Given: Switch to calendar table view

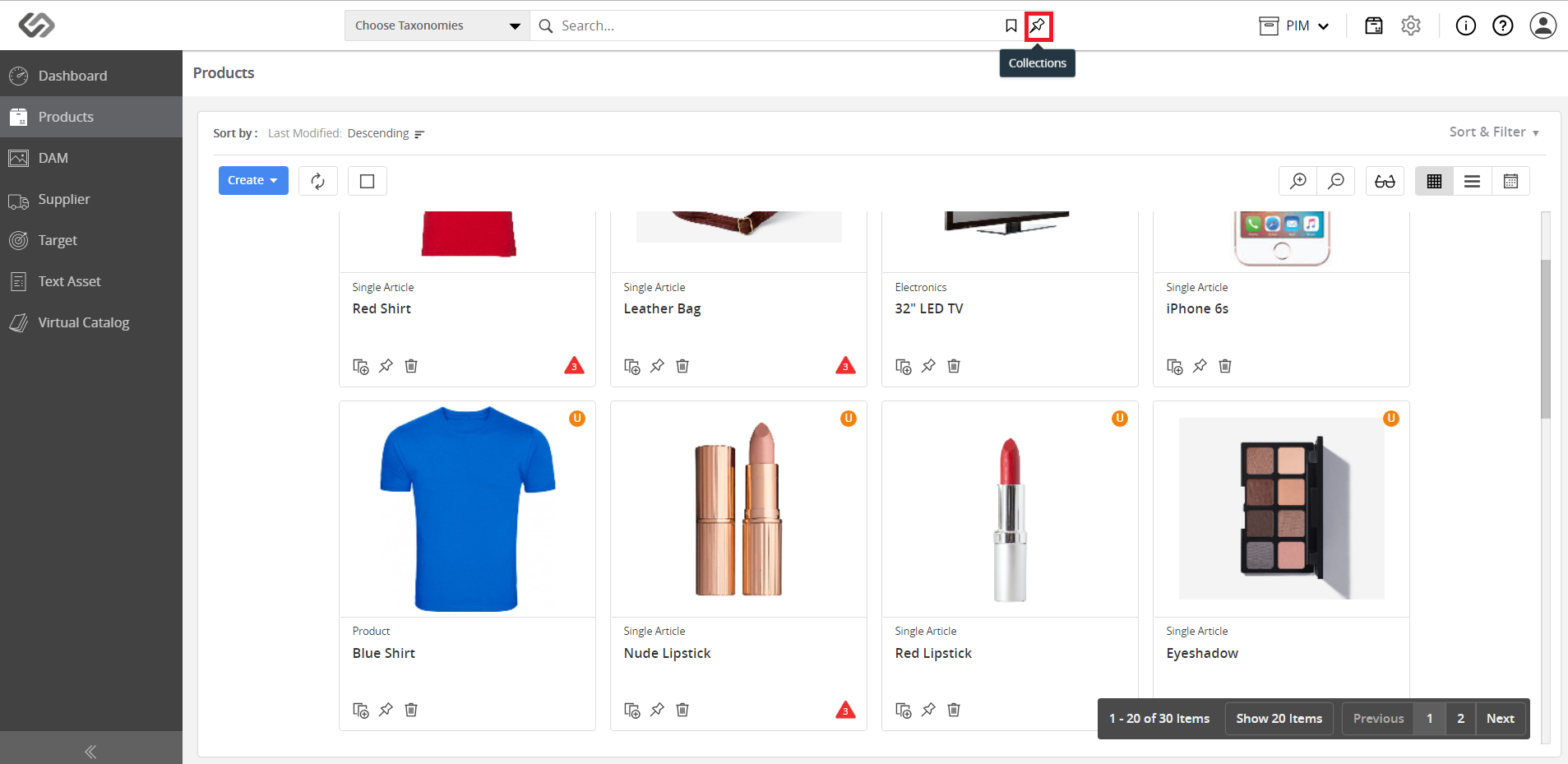Looking at the screenshot, I should click(x=1510, y=181).
